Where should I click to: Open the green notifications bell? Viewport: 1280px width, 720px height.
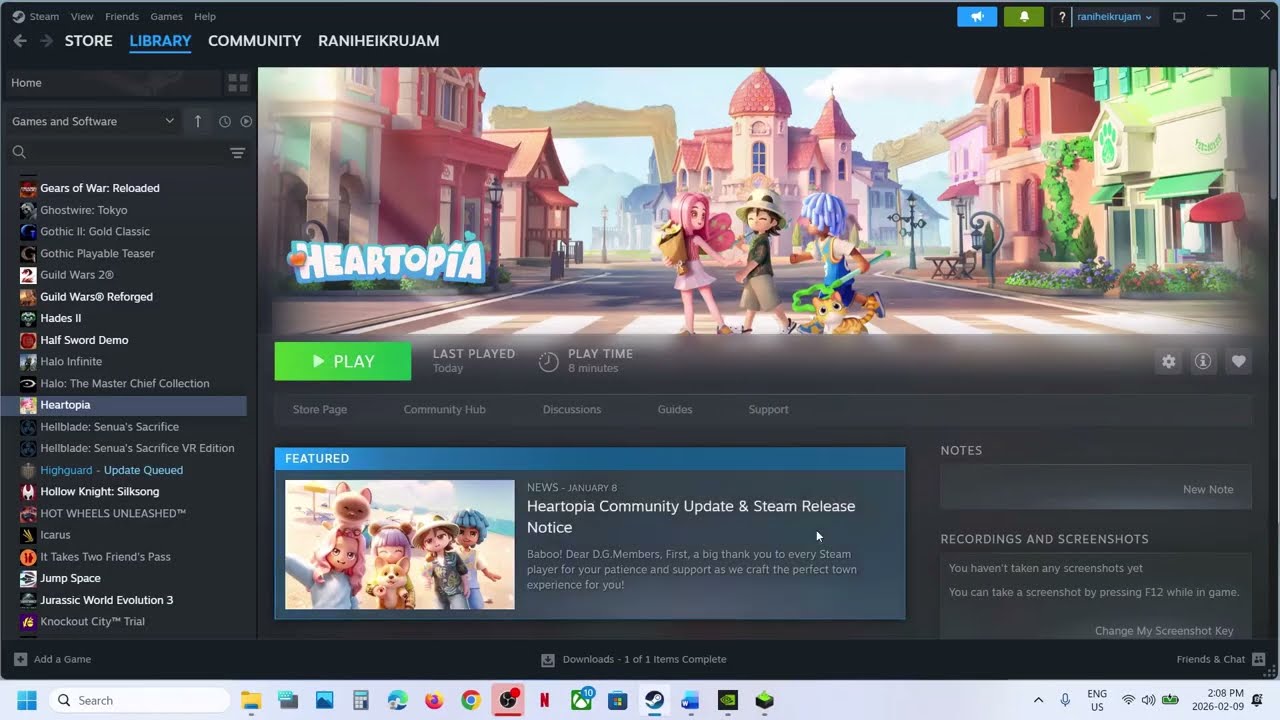coord(1023,17)
